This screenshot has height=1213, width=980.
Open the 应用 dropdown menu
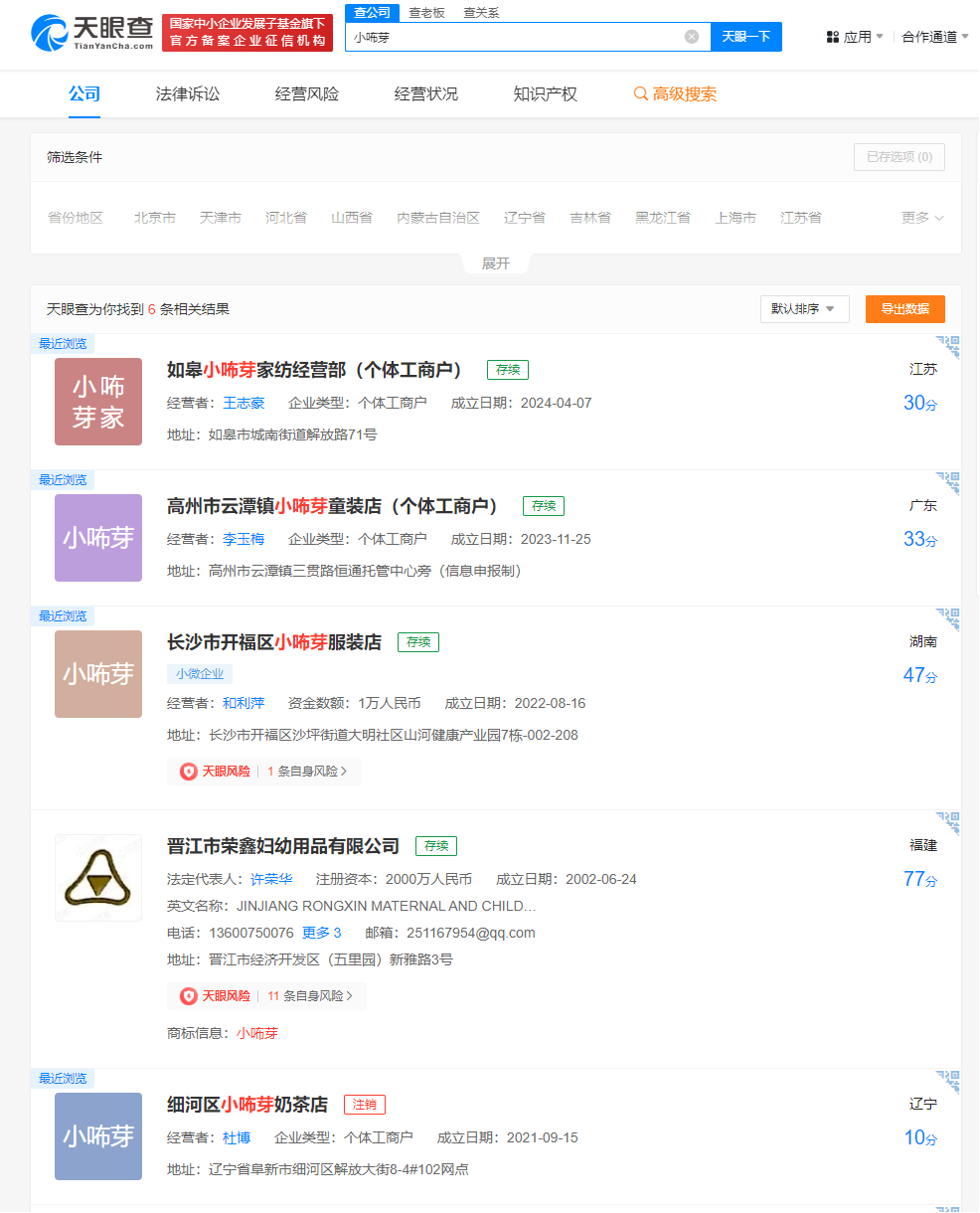click(x=863, y=37)
